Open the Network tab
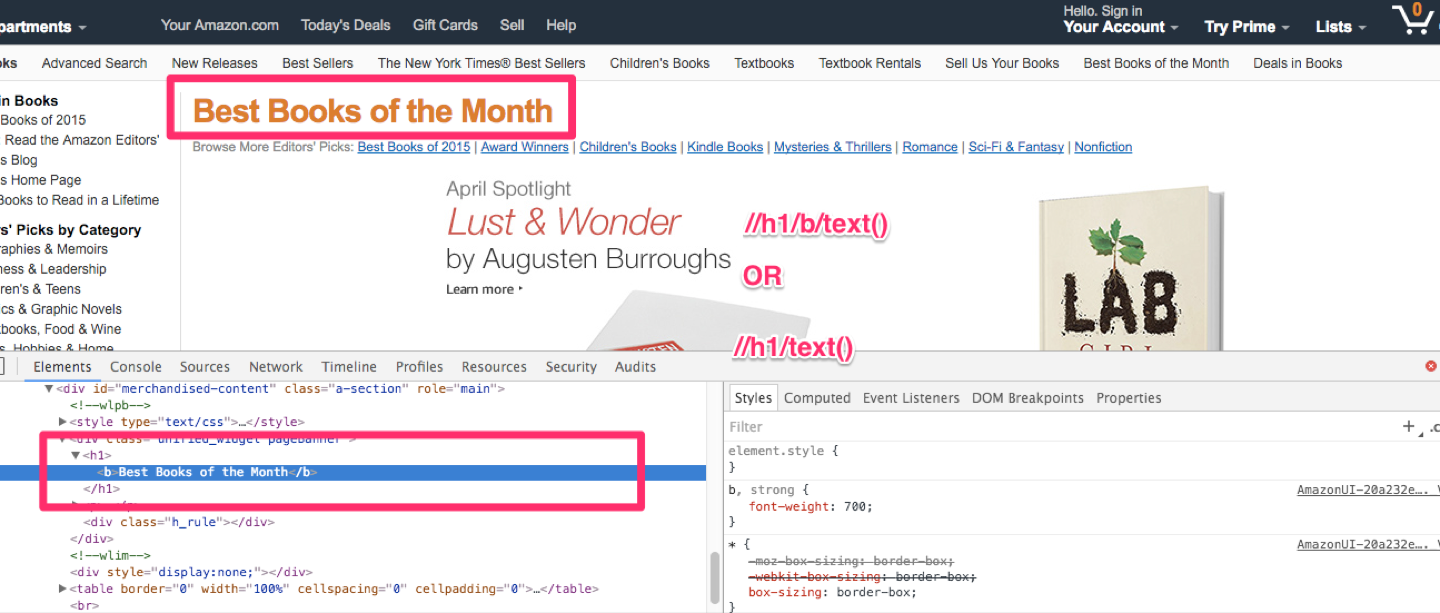 [x=276, y=367]
